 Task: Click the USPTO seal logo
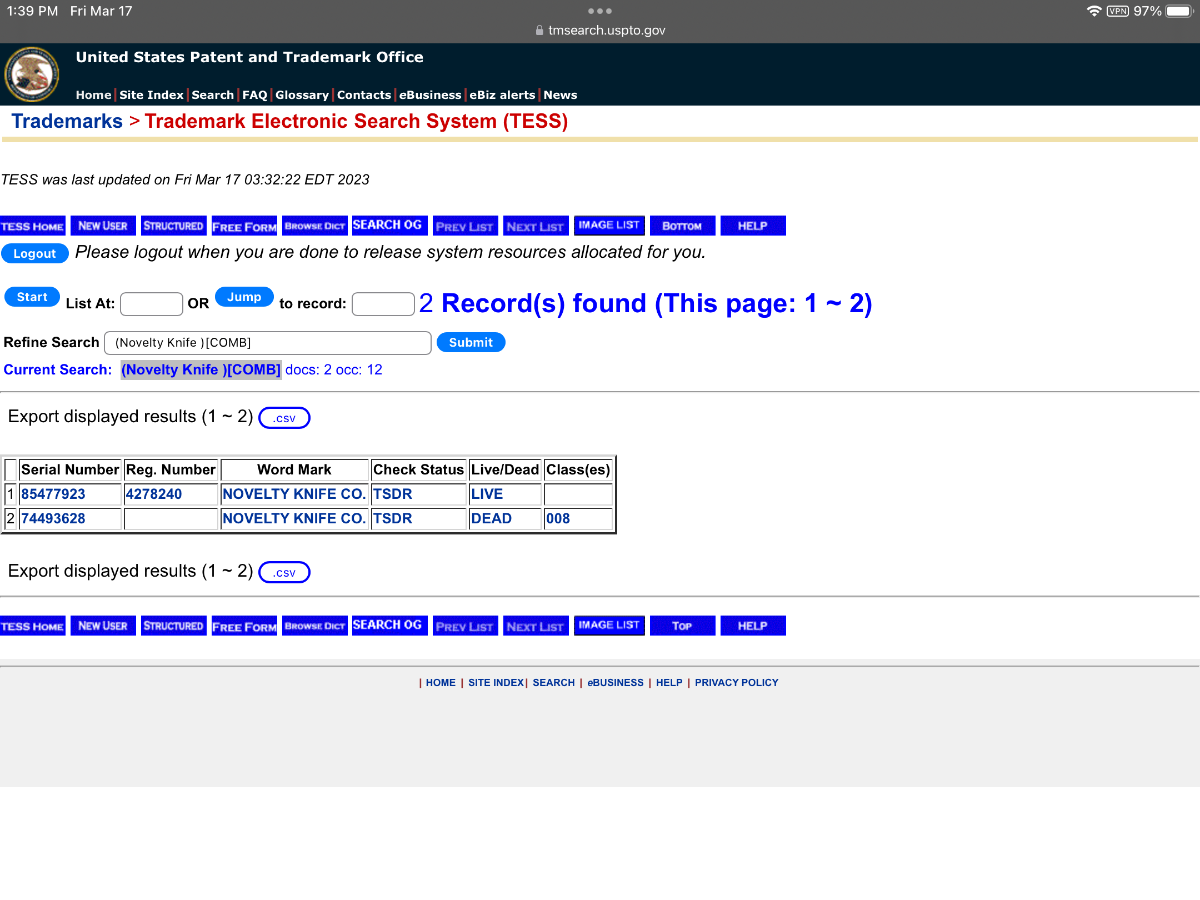coord(32,74)
